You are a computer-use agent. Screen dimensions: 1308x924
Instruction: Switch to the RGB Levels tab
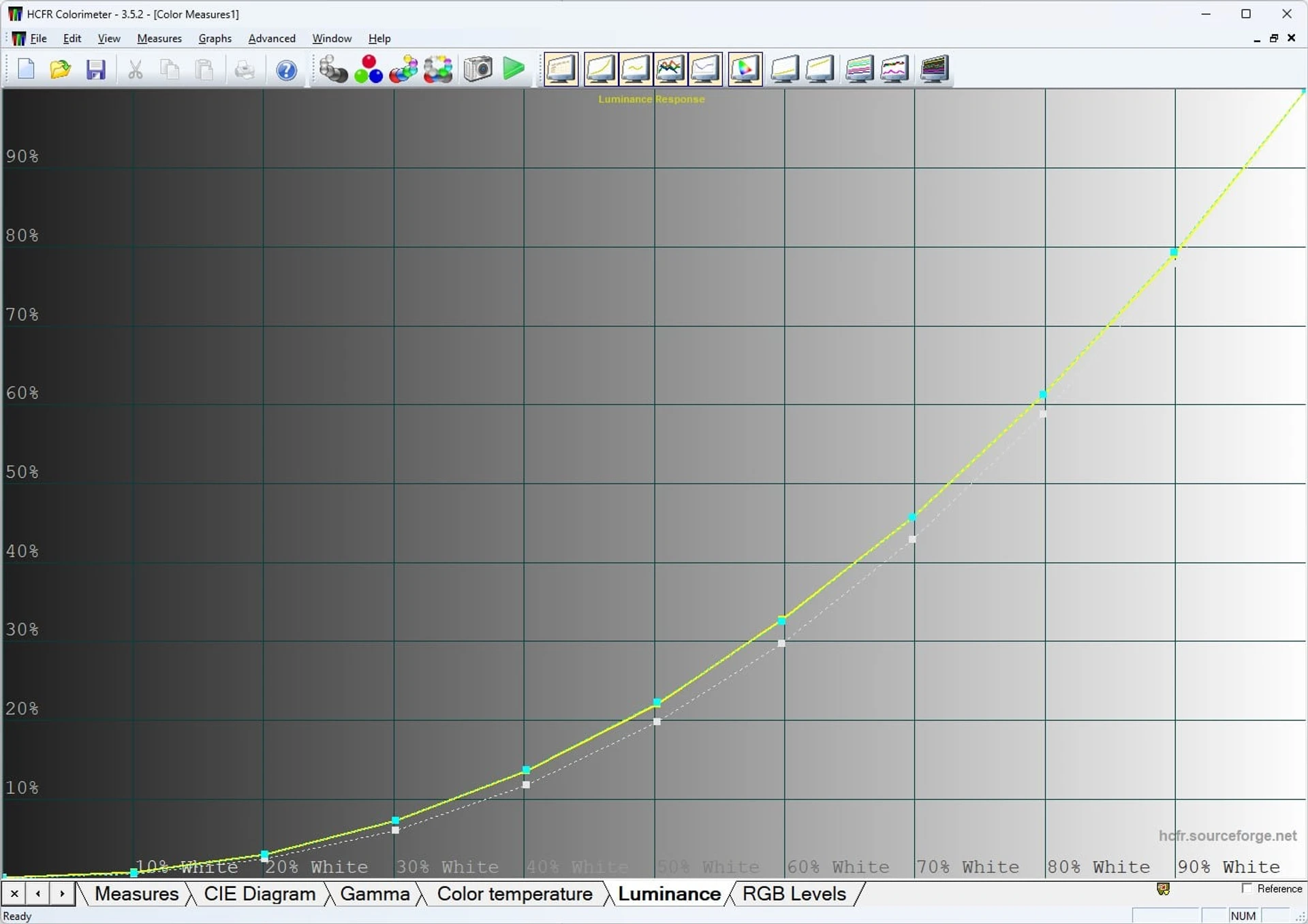pos(794,893)
